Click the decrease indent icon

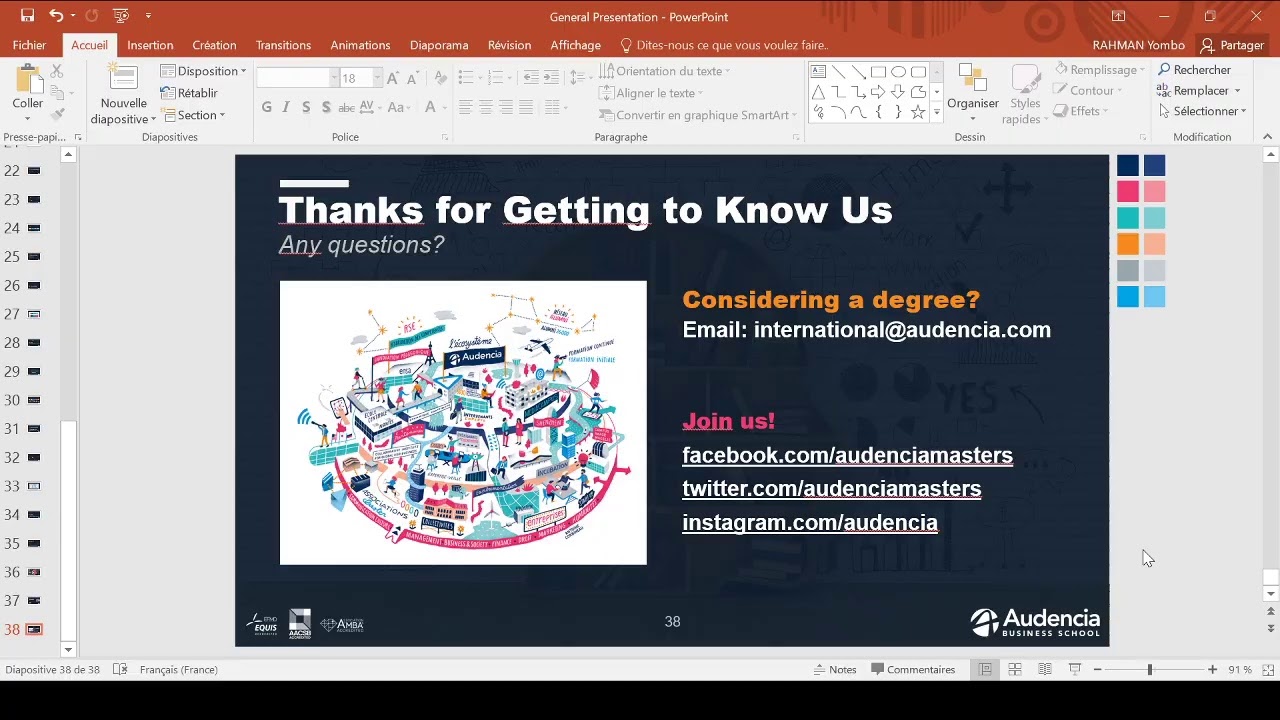531,78
